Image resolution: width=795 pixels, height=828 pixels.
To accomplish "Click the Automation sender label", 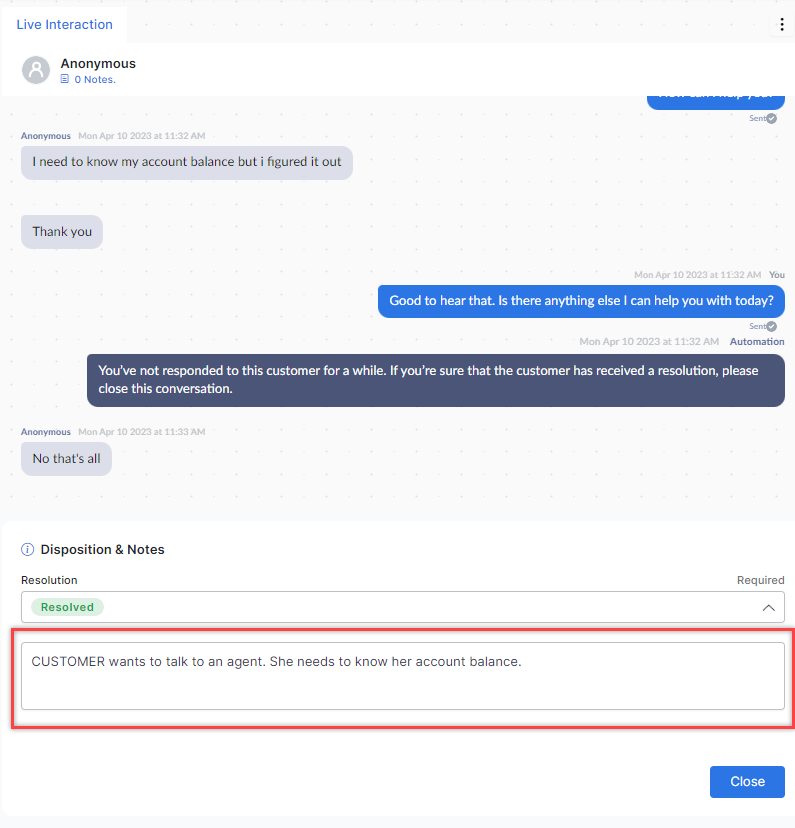I will 757,342.
